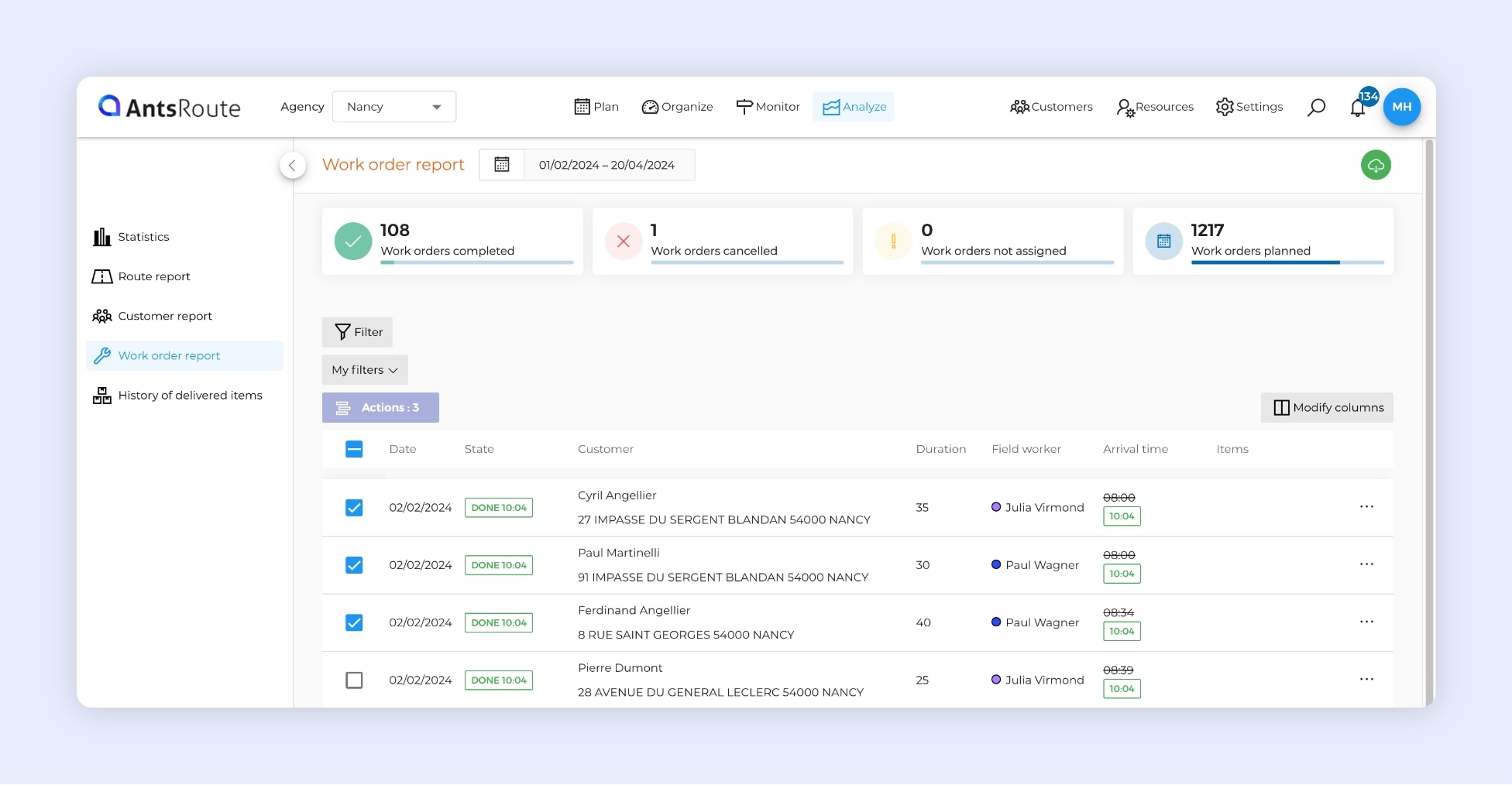The image size is (1512, 785).
Task: Click the date range field 01/02/2024 – 20/04/2024
Action: (607, 165)
